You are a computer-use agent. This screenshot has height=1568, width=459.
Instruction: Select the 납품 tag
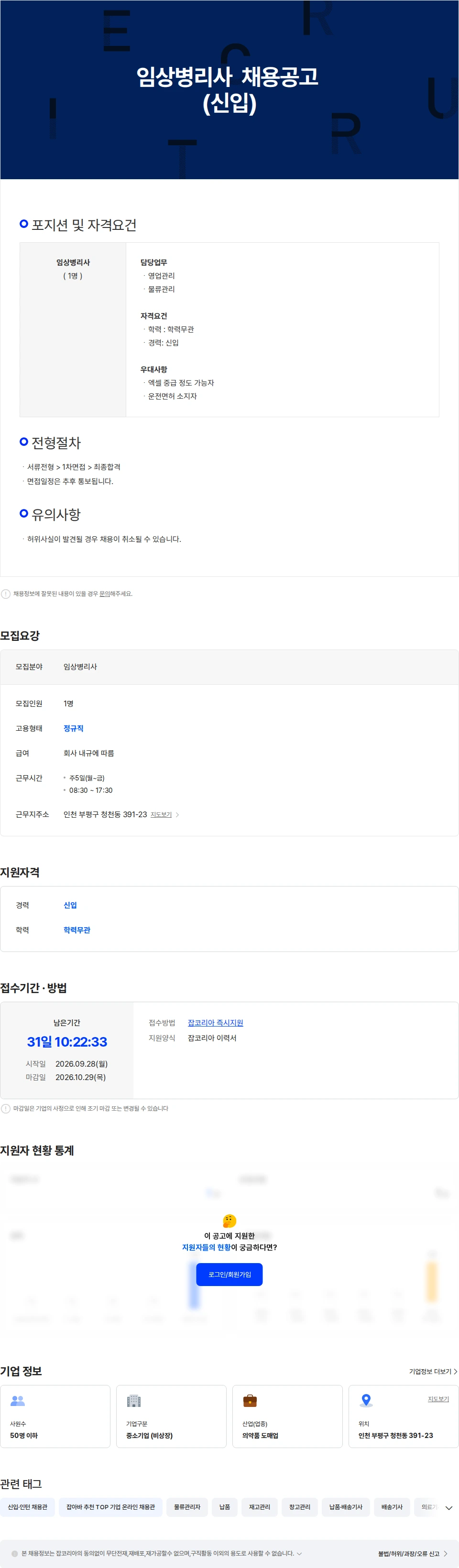[225, 1506]
